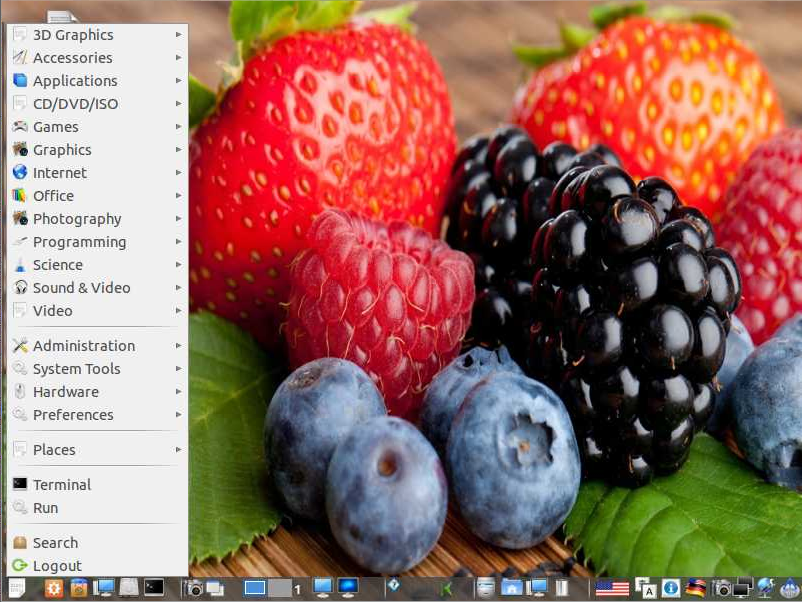
Task: Open the Science menu category
Action: coord(97,264)
